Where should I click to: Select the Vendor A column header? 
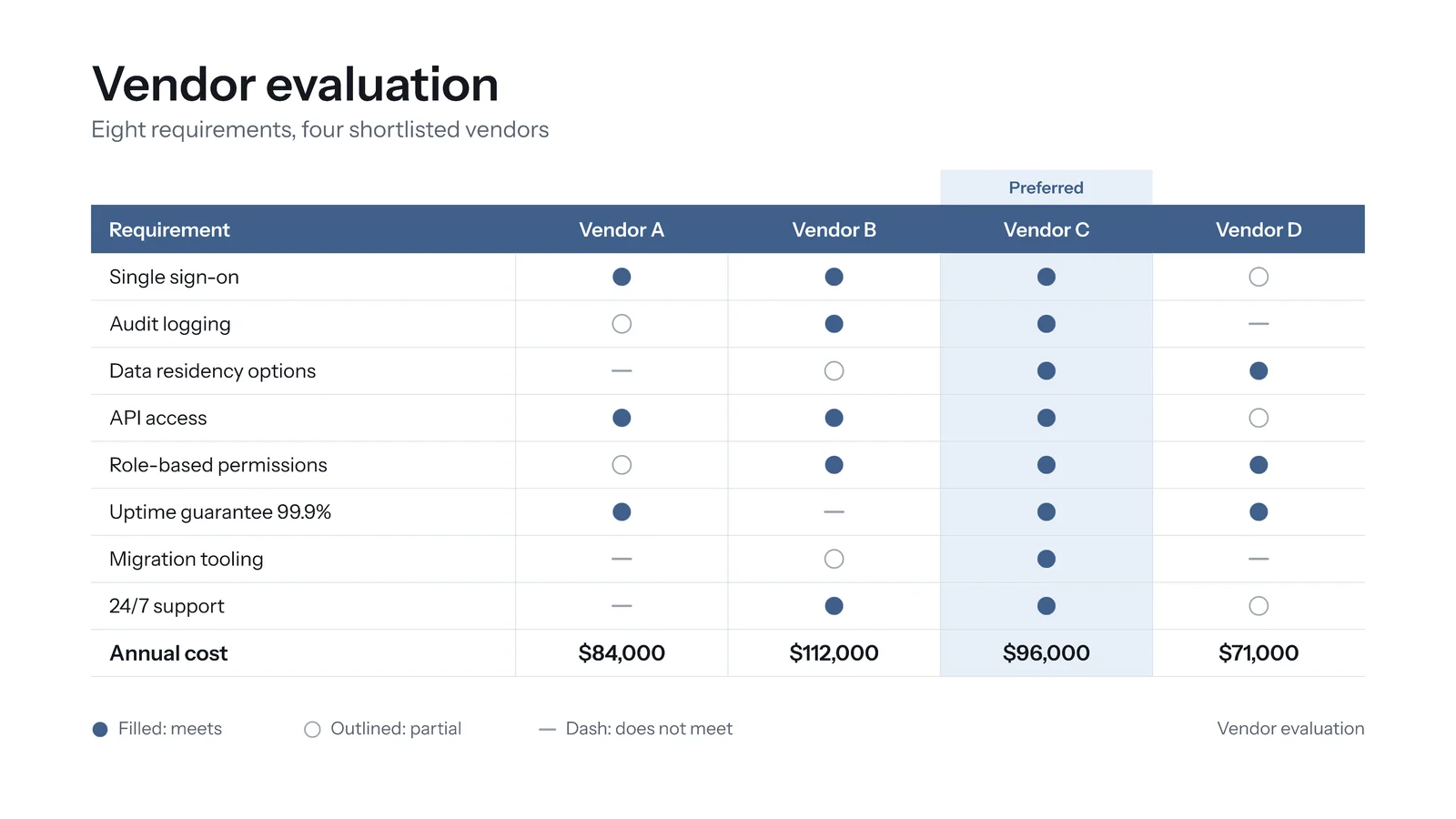pyautogui.click(x=622, y=229)
